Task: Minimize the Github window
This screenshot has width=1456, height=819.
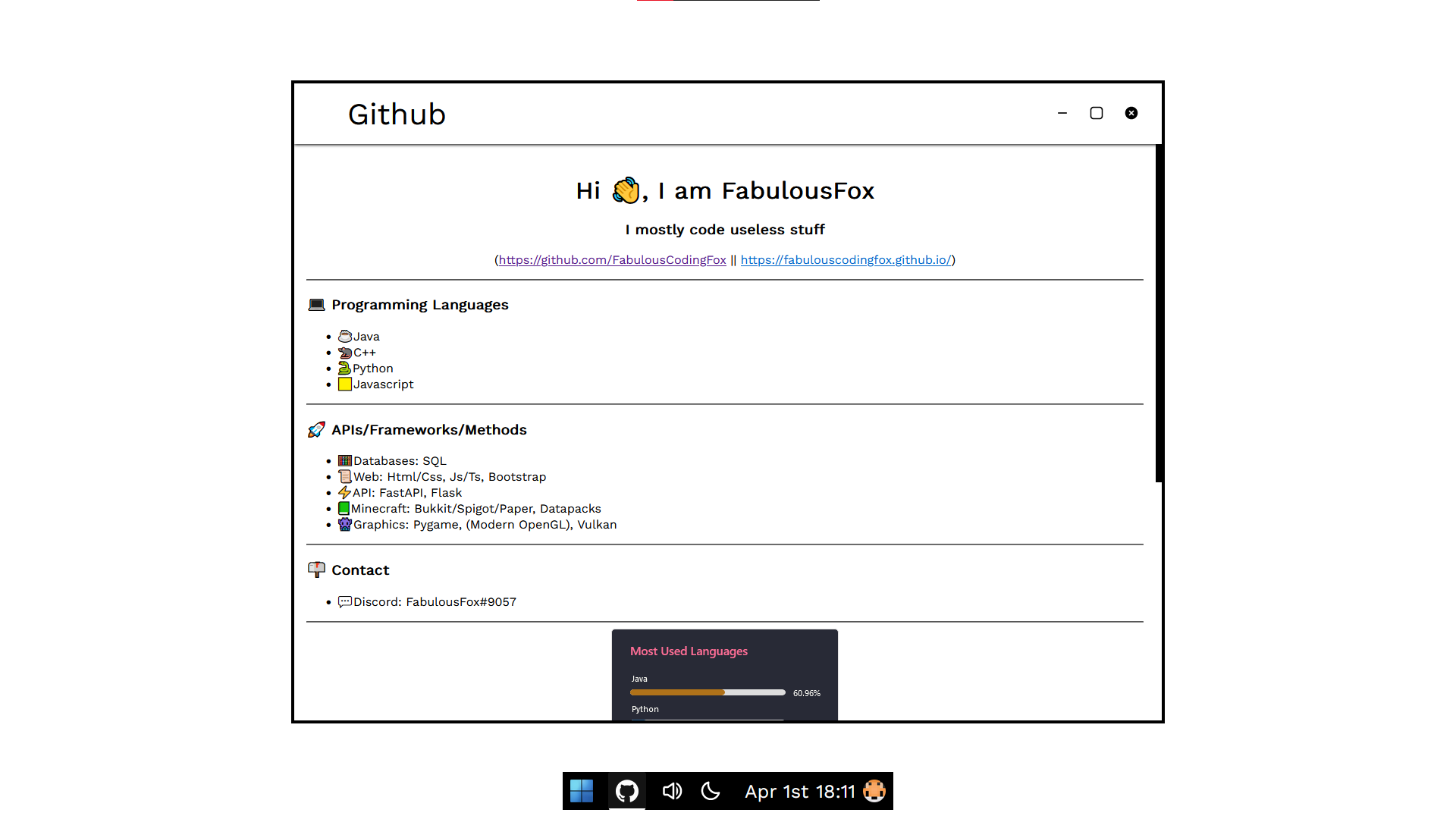Action: pos(1062,113)
